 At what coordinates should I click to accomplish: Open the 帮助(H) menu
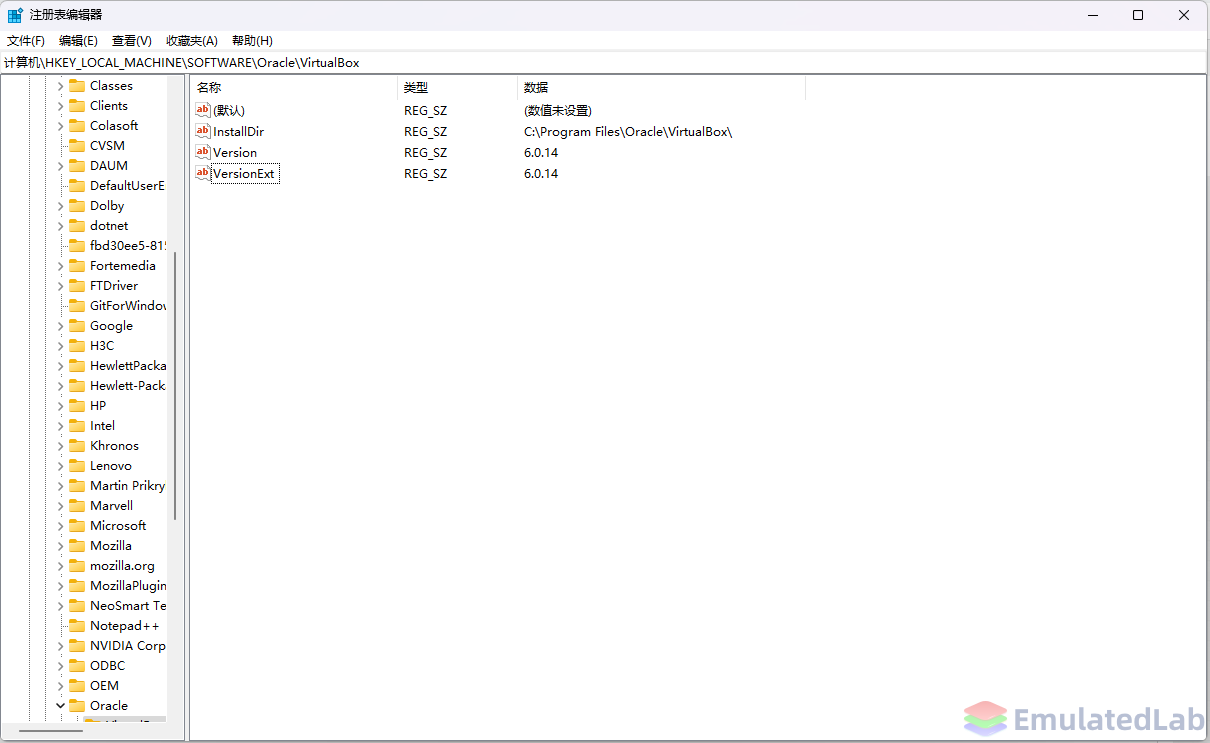252,41
